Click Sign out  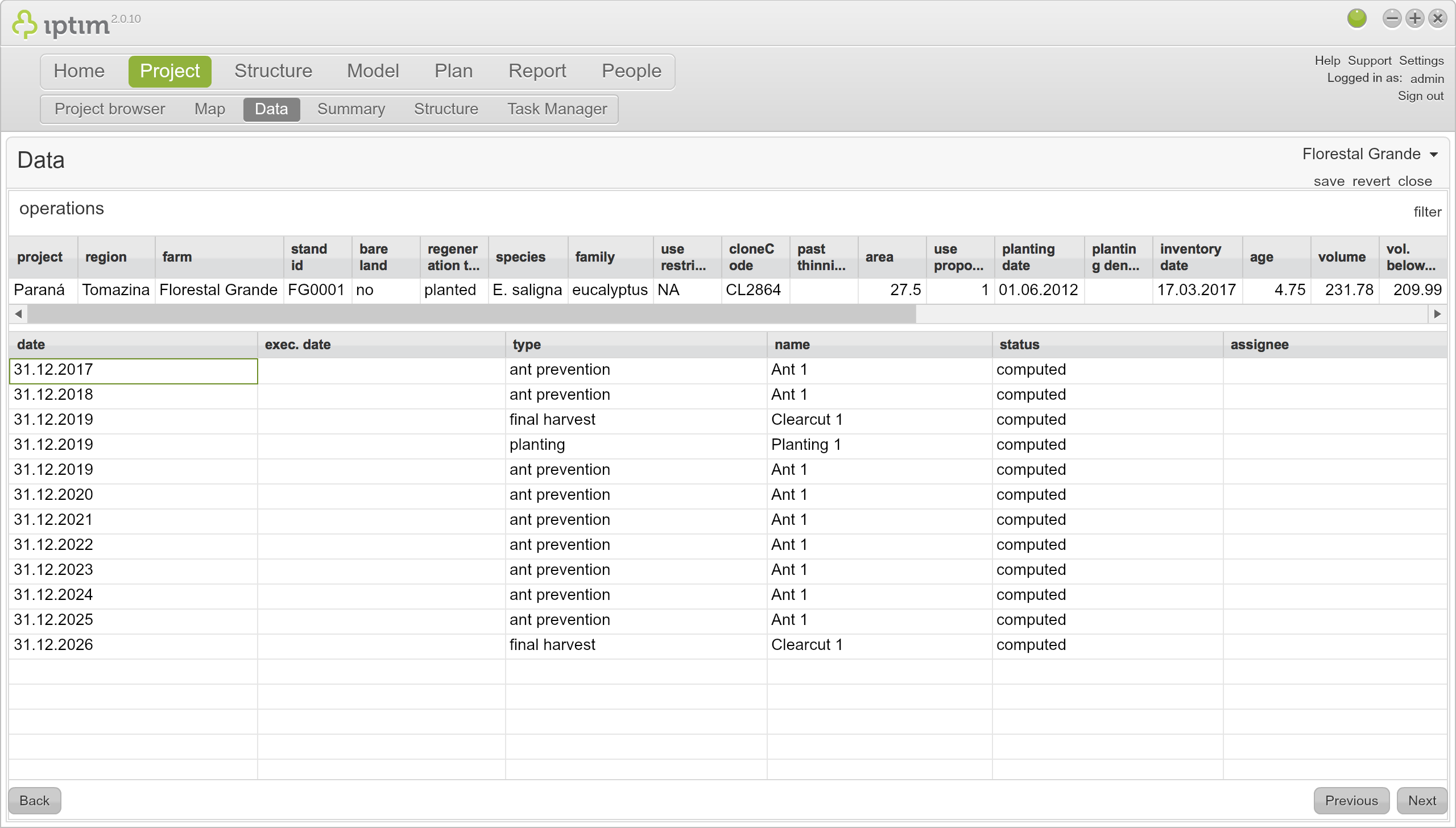[x=1421, y=96]
